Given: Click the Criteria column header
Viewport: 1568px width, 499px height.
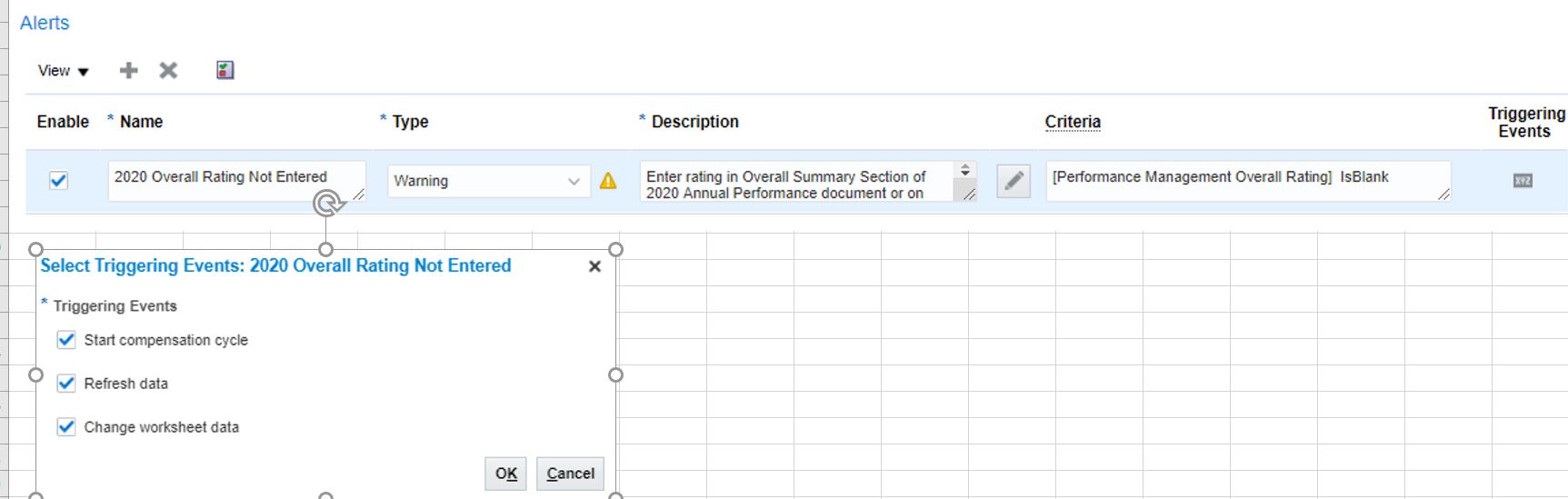Looking at the screenshot, I should click(1073, 122).
